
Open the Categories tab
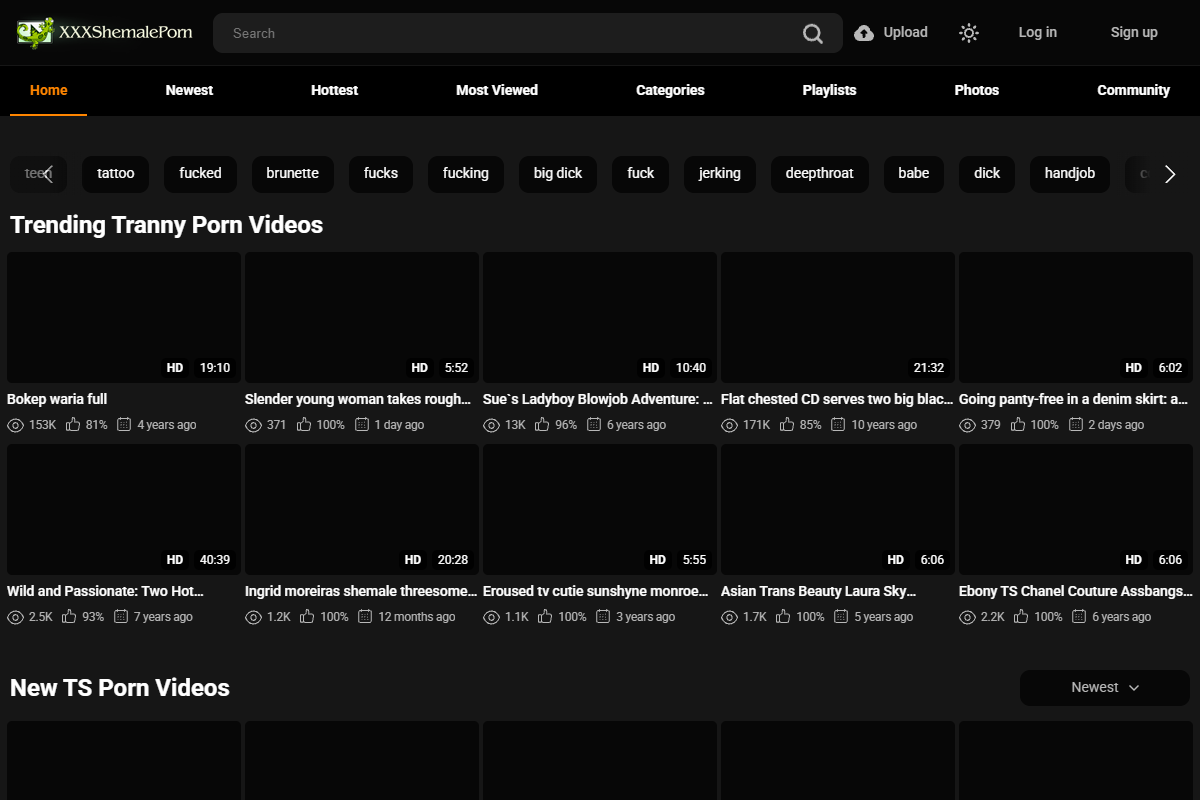tap(670, 90)
